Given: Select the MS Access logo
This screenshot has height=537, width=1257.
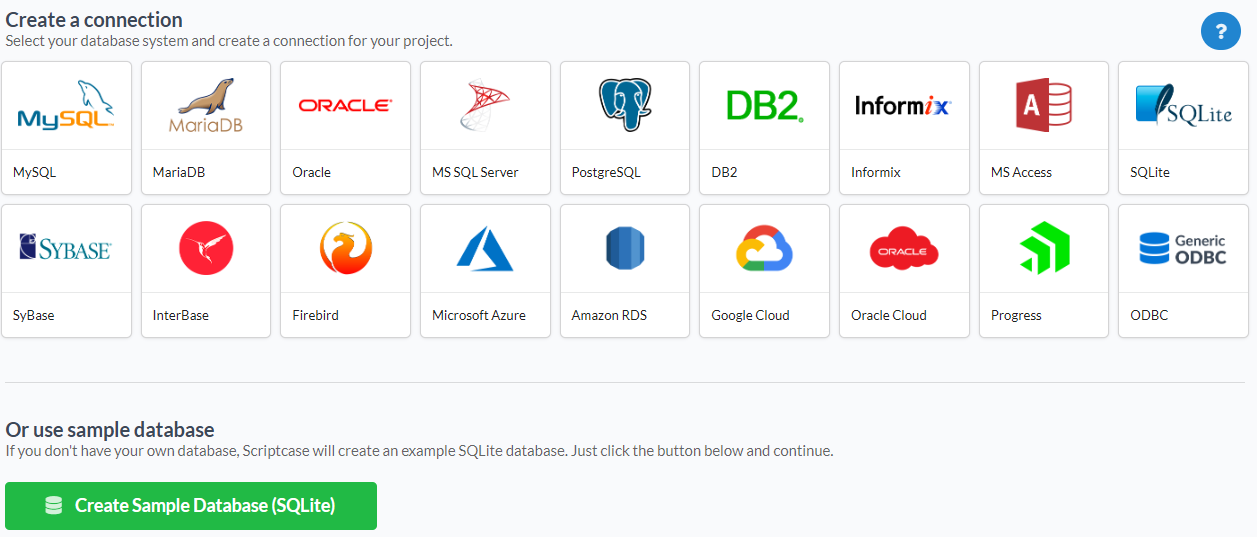Looking at the screenshot, I should [x=1044, y=106].
